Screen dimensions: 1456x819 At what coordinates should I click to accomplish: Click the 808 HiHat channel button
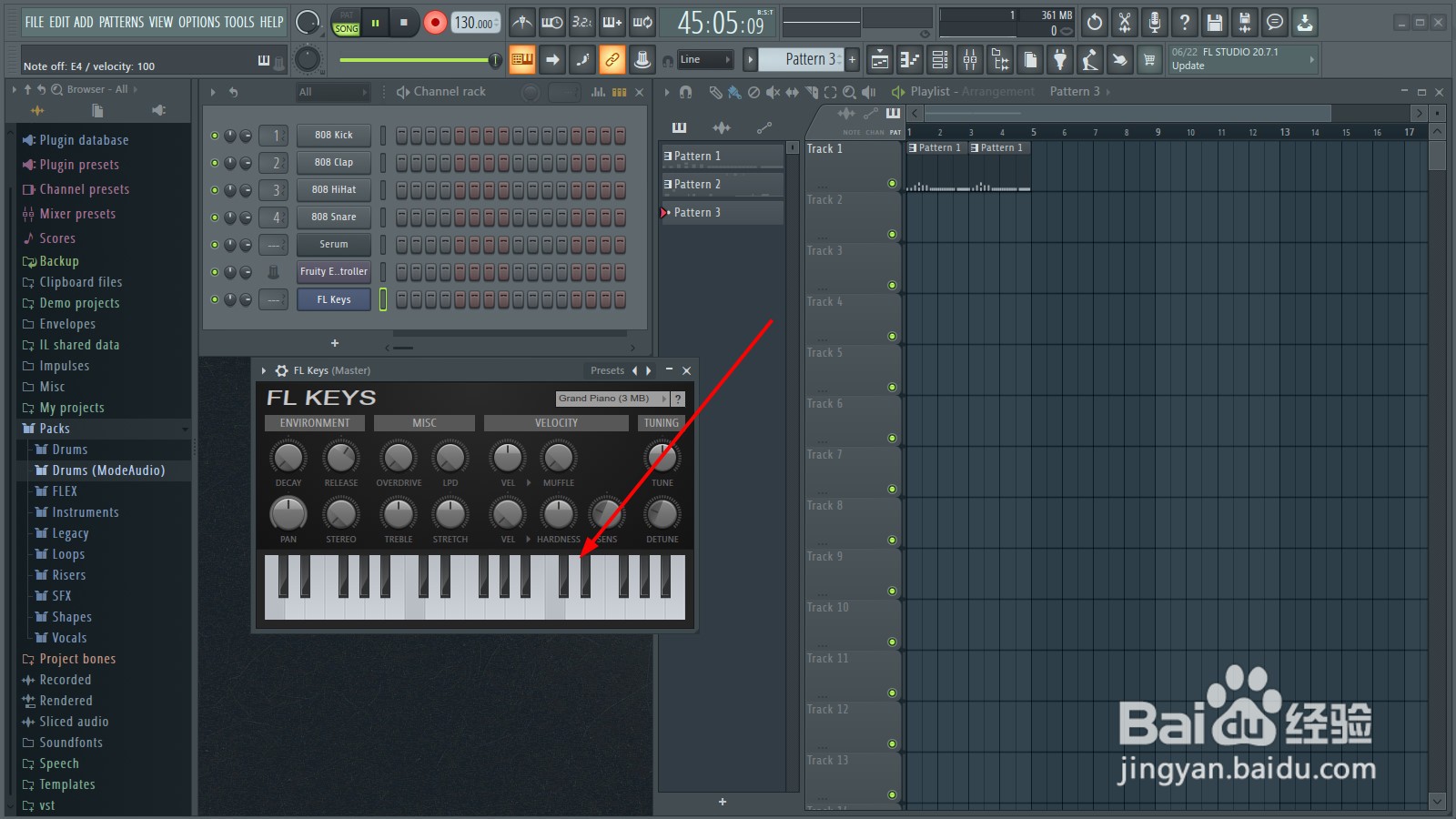click(x=334, y=190)
